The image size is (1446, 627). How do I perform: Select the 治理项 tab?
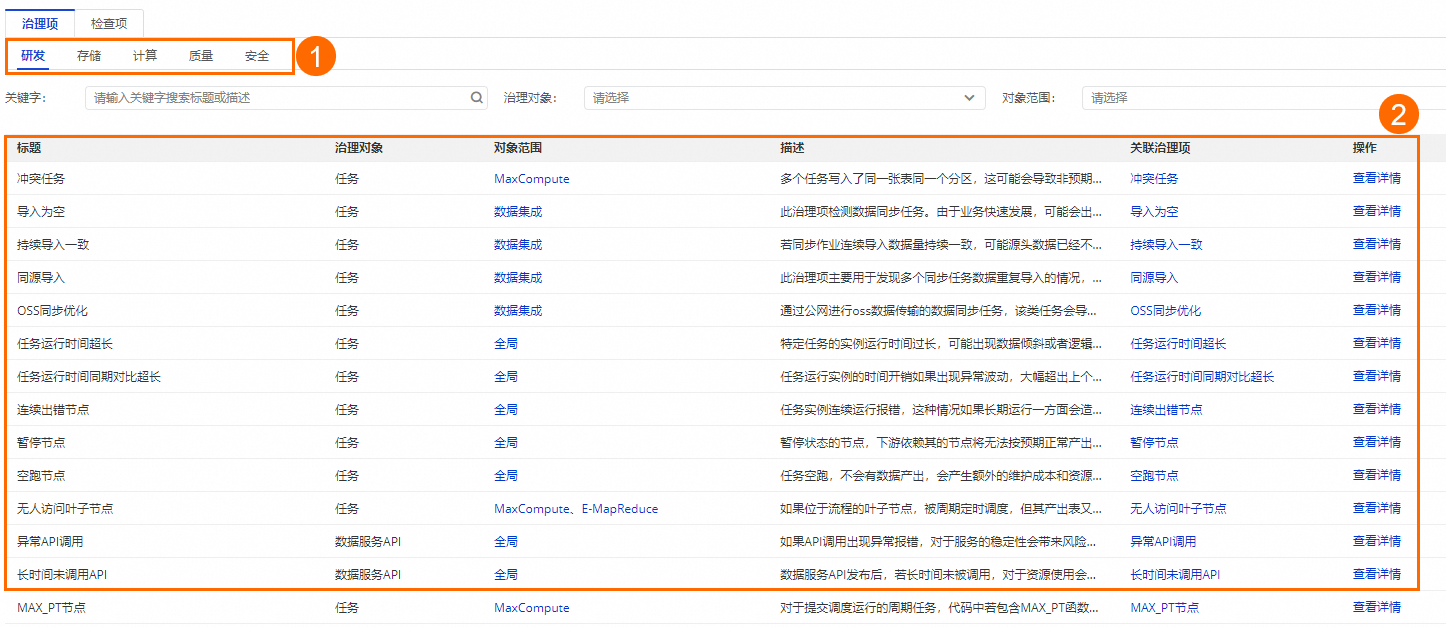pos(40,23)
